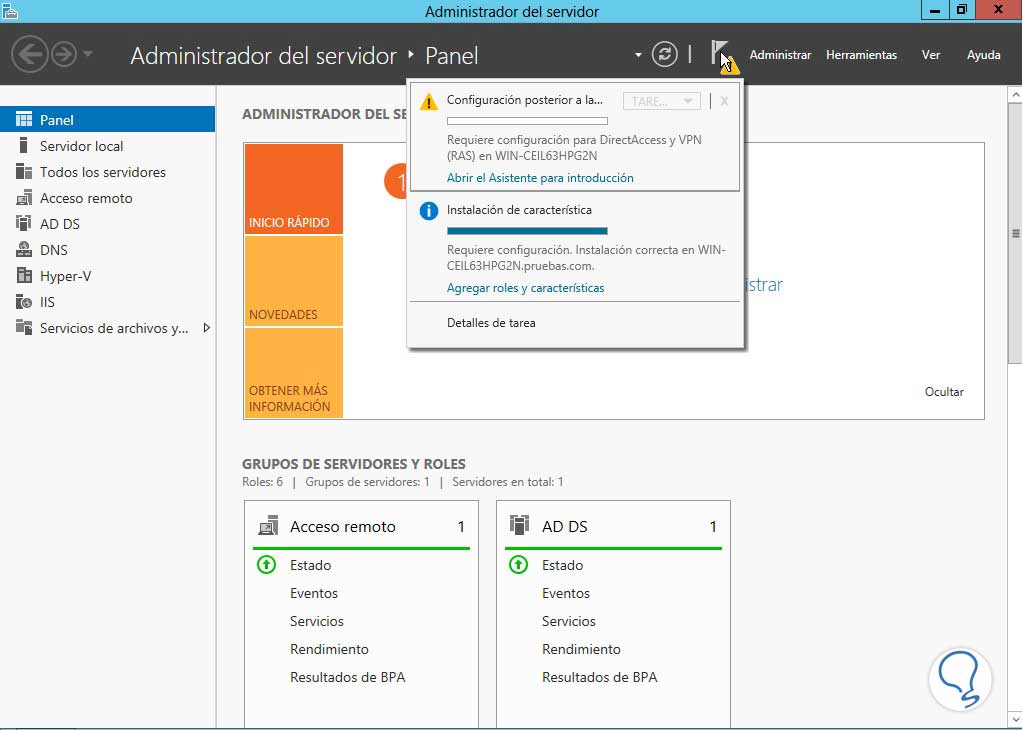Open Rendimiento under AD DS
Screen dimensions: 1022x730
coord(581,649)
